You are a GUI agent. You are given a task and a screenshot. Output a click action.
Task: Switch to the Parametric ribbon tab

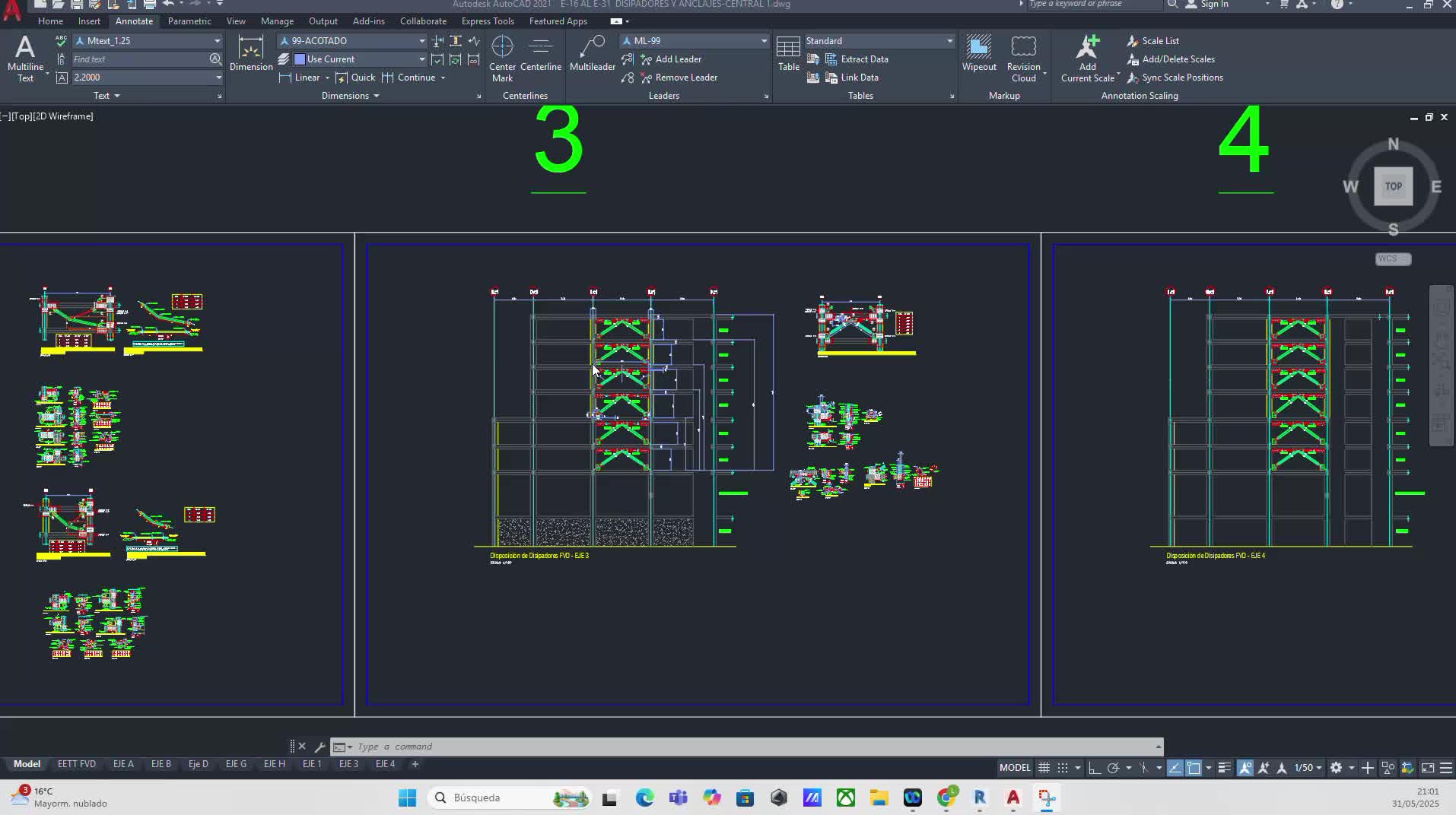point(189,21)
